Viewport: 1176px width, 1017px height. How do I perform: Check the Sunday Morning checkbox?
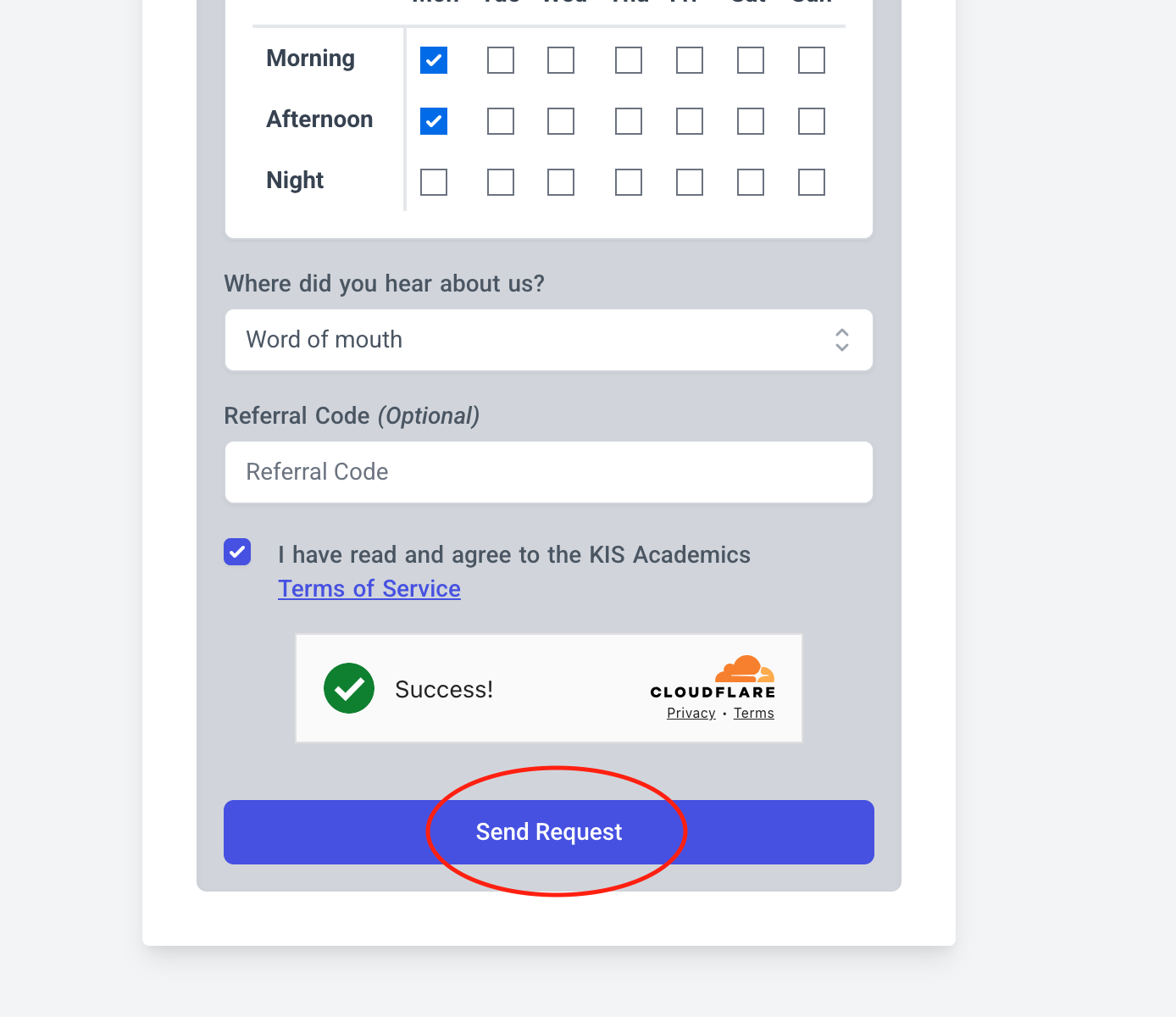(812, 60)
